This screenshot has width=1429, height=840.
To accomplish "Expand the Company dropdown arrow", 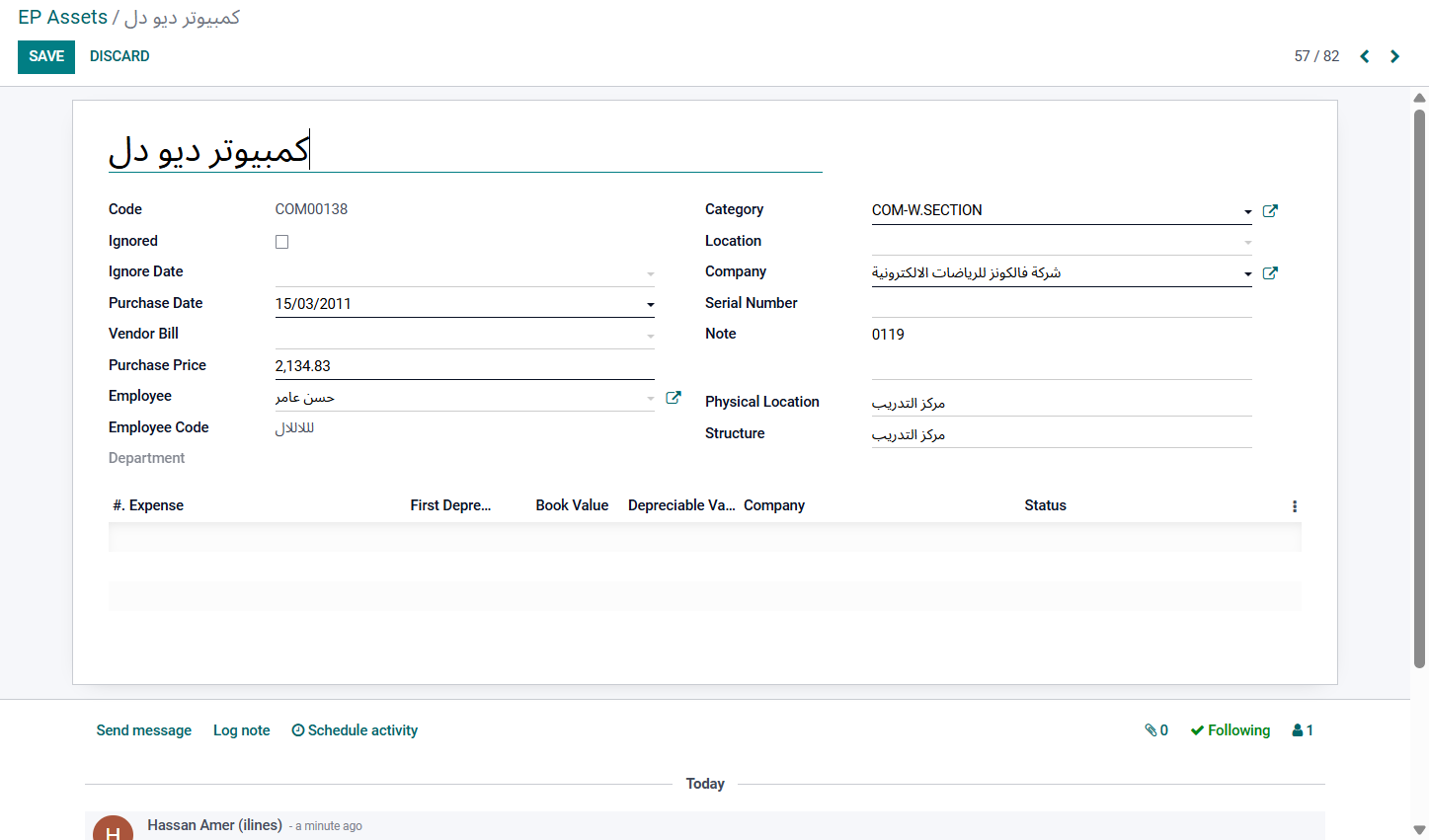I will pyautogui.click(x=1247, y=273).
